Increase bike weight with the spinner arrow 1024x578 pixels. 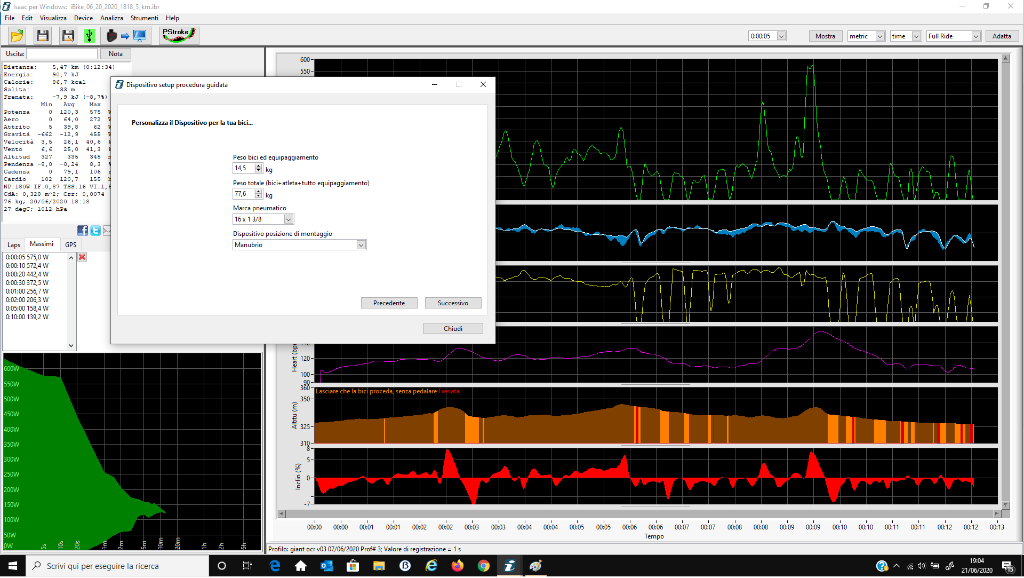pos(258,165)
